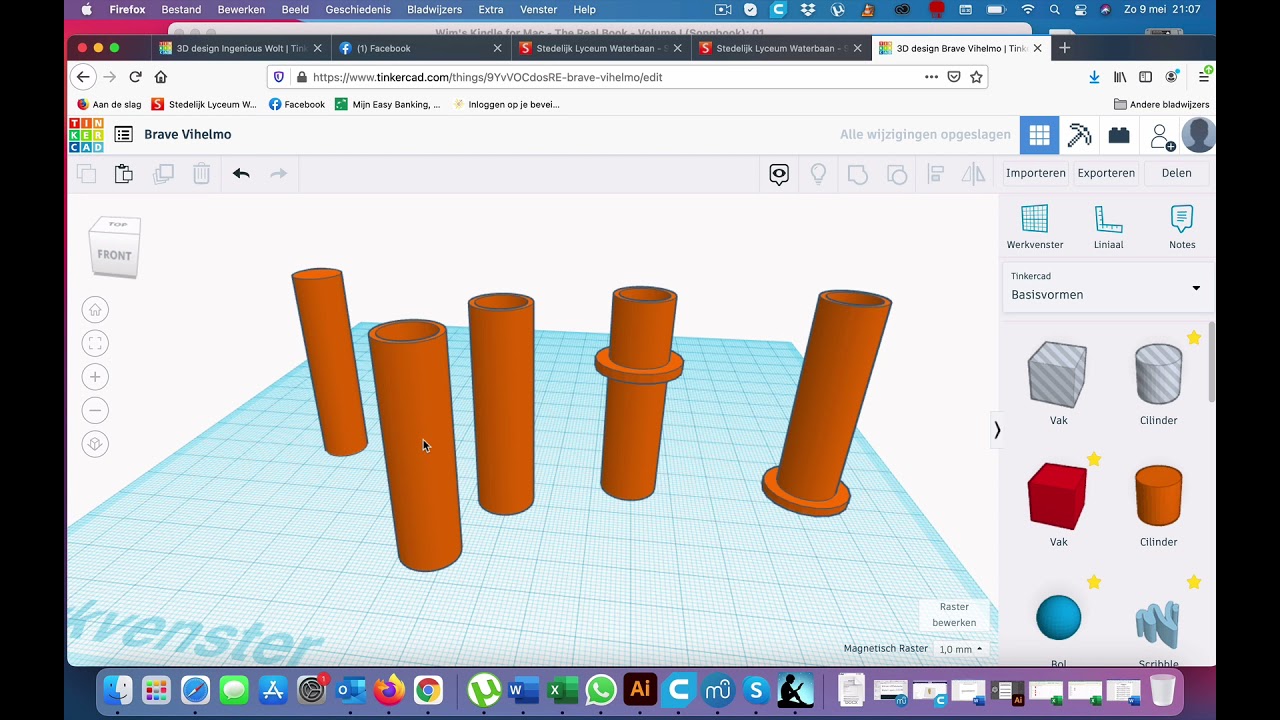Select the Notes tool
Viewport: 1280px width, 720px height.
click(1182, 227)
